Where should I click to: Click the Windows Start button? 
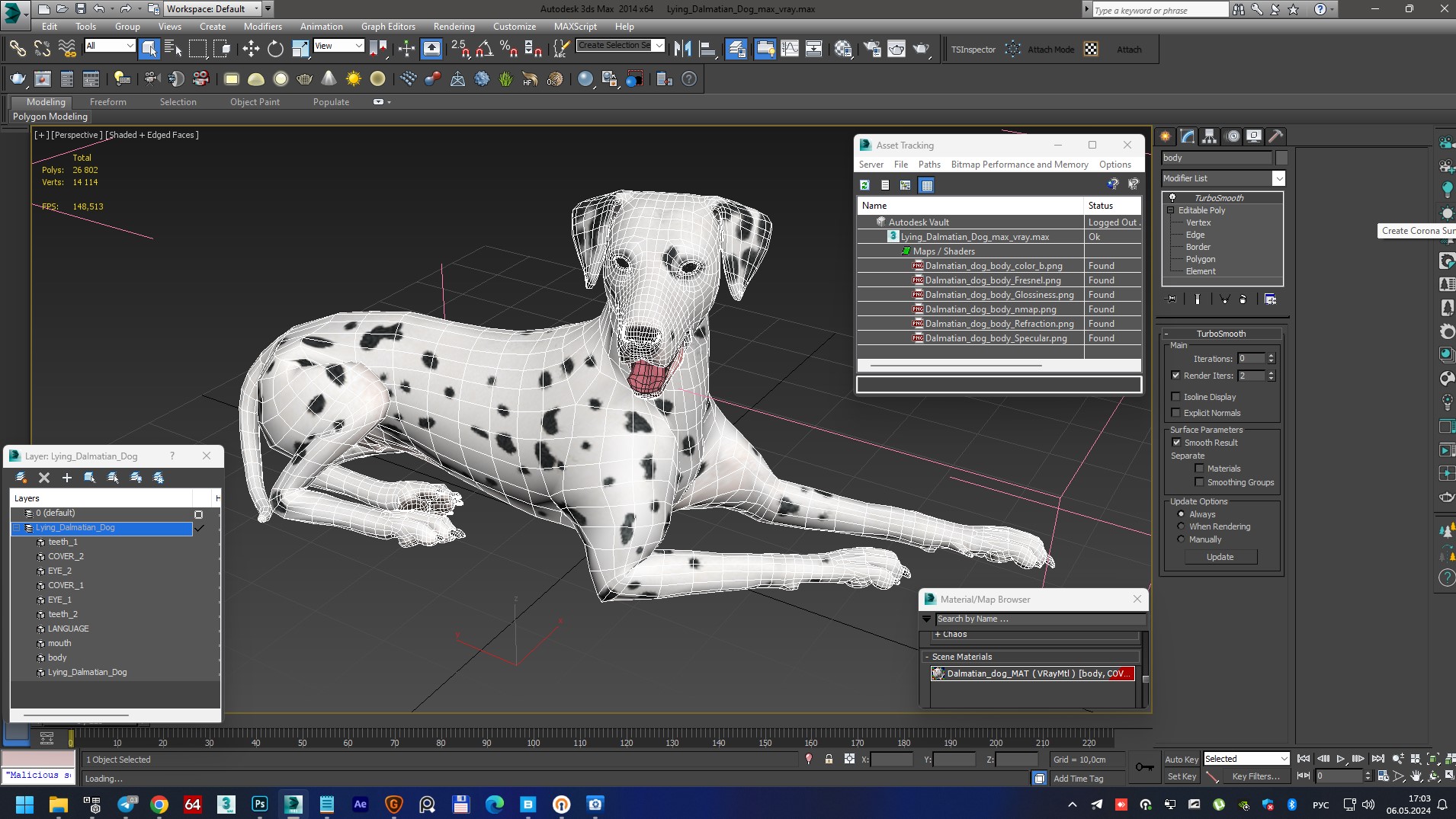coord(24,804)
